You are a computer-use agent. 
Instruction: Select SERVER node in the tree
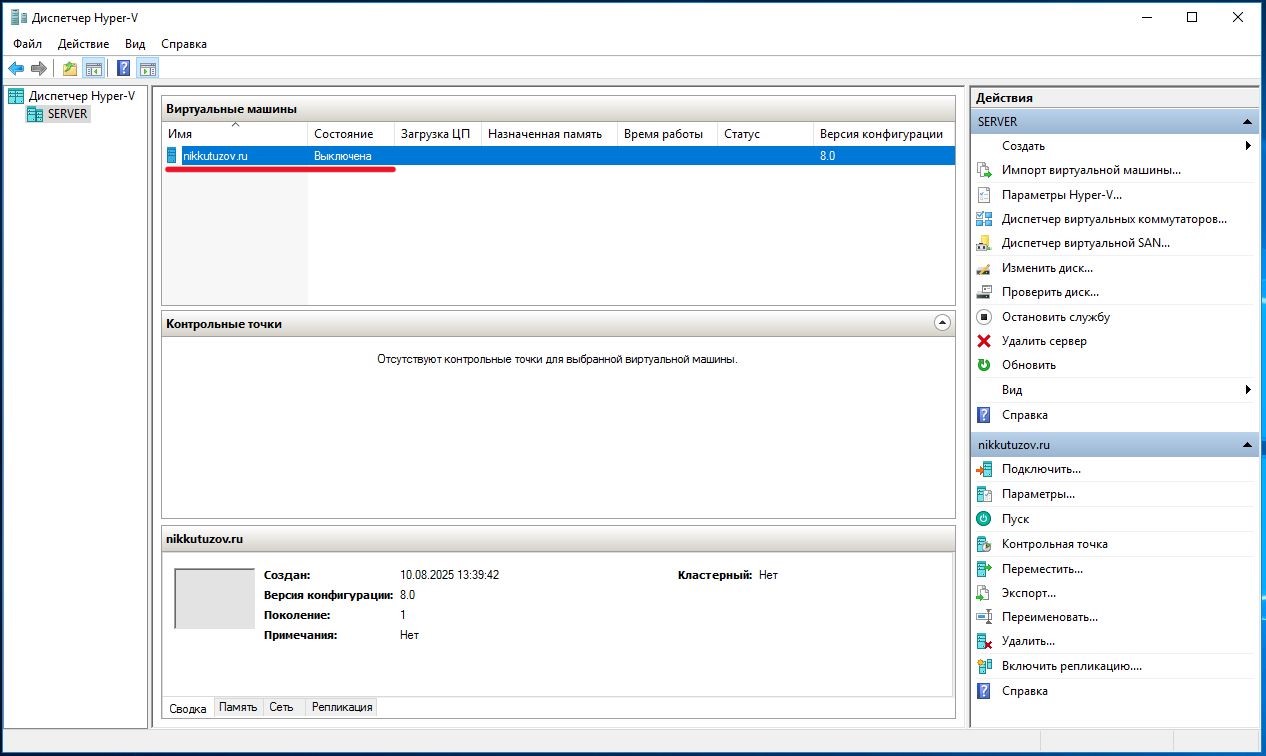[67, 114]
